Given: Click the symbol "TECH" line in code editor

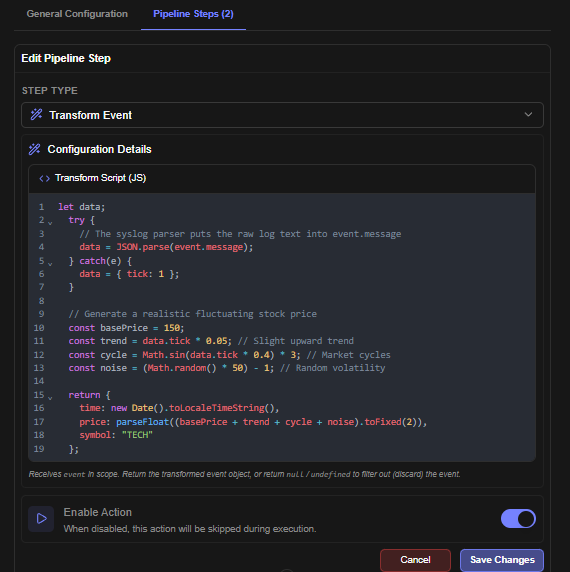Looking at the screenshot, I should [116, 435].
